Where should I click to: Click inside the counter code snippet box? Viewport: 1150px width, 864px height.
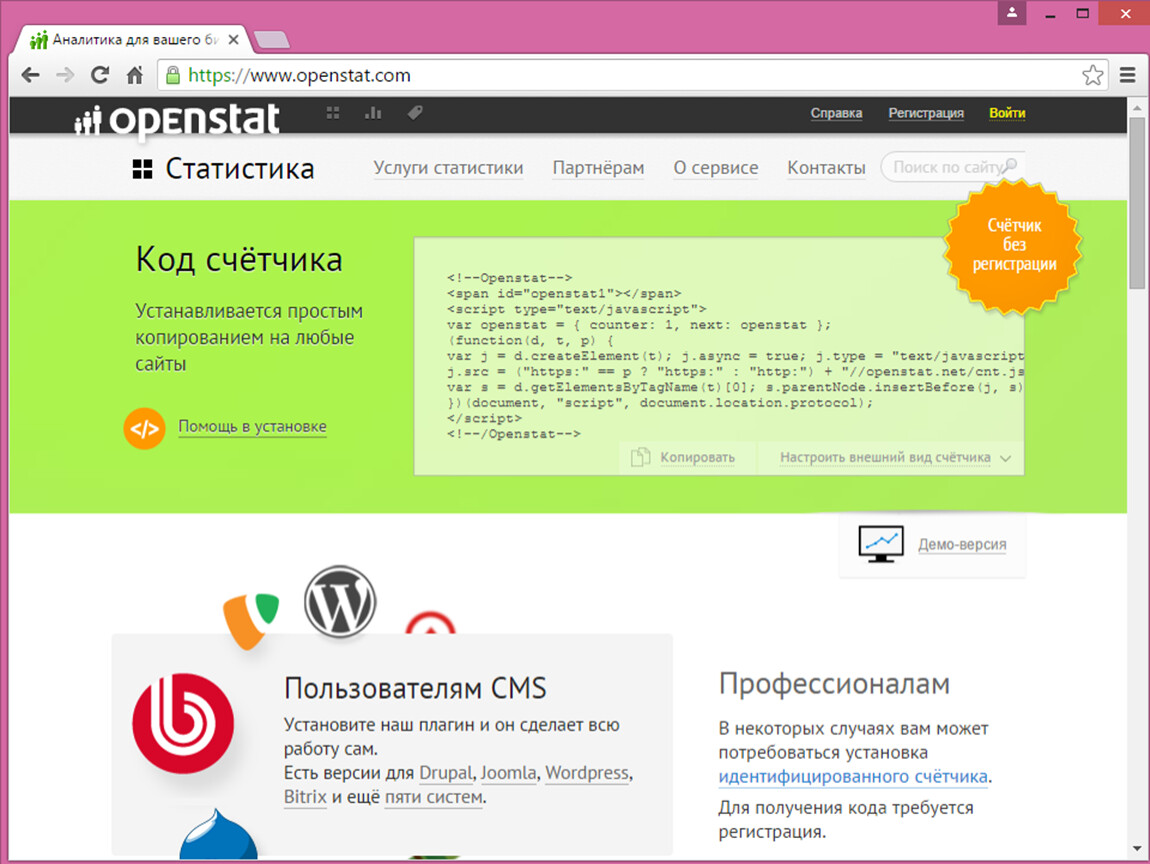click(x=719, y=356)
